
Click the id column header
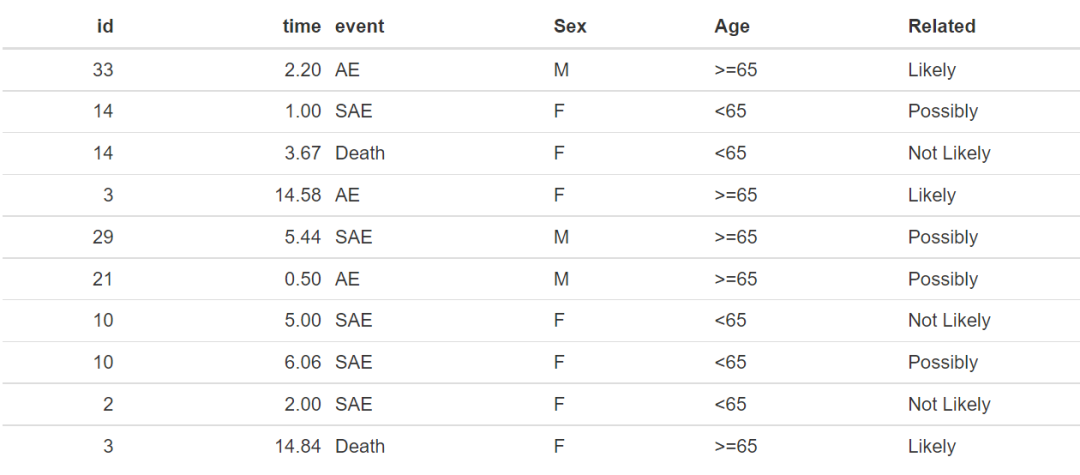(x=105, y=26)
